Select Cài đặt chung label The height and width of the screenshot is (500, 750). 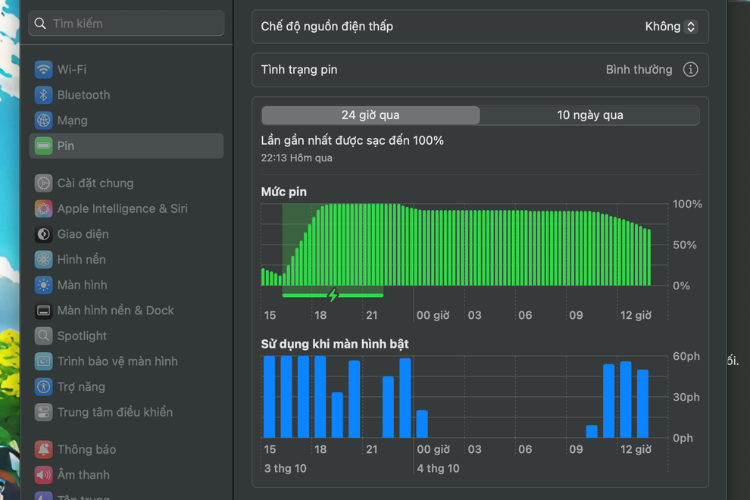coord(95,183)
